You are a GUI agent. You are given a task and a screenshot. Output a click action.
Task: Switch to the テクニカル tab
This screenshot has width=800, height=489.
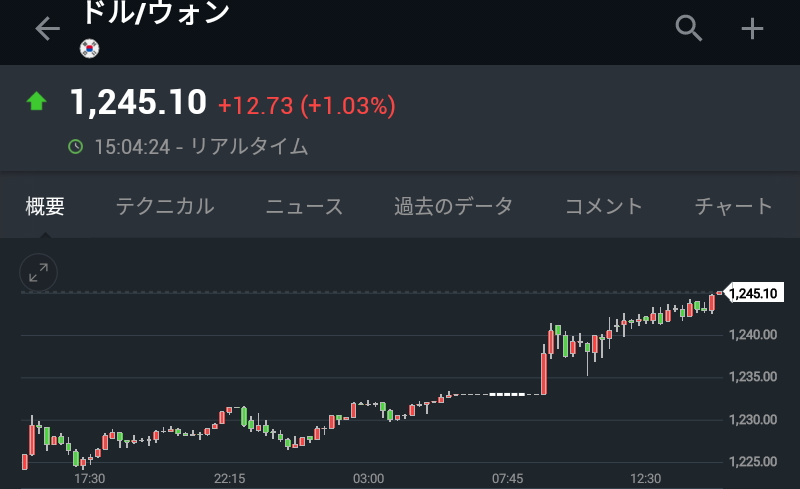[x=165, y=207]
